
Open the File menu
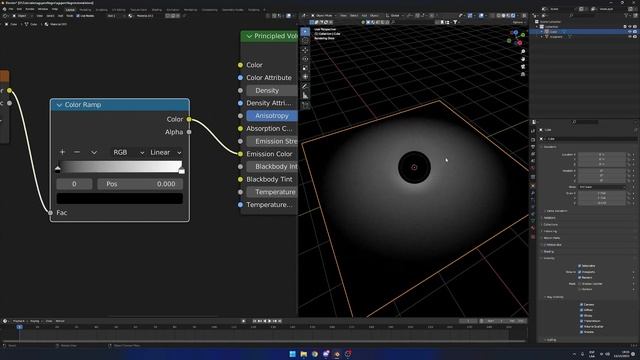coord(11,9)
